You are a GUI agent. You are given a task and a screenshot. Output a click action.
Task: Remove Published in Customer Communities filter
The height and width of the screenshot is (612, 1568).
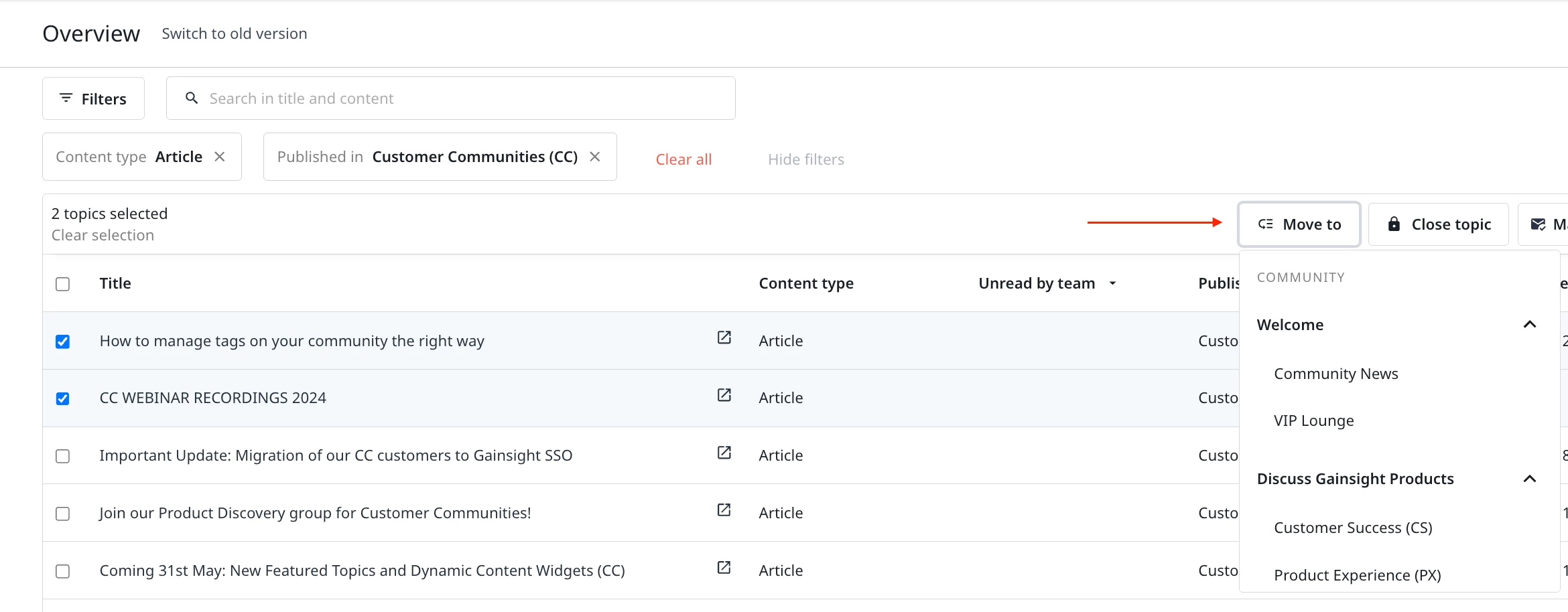pyautogui.click(x=595, y=157)
